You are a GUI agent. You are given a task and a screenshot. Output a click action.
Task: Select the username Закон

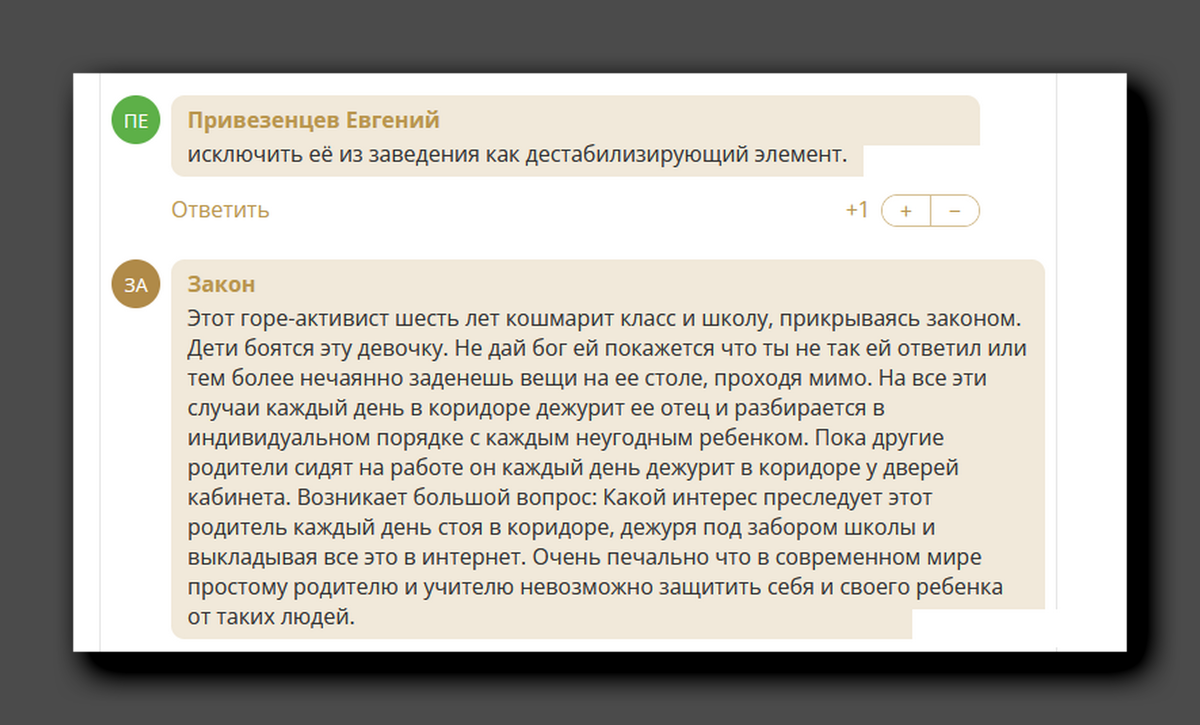coord(222,284)
